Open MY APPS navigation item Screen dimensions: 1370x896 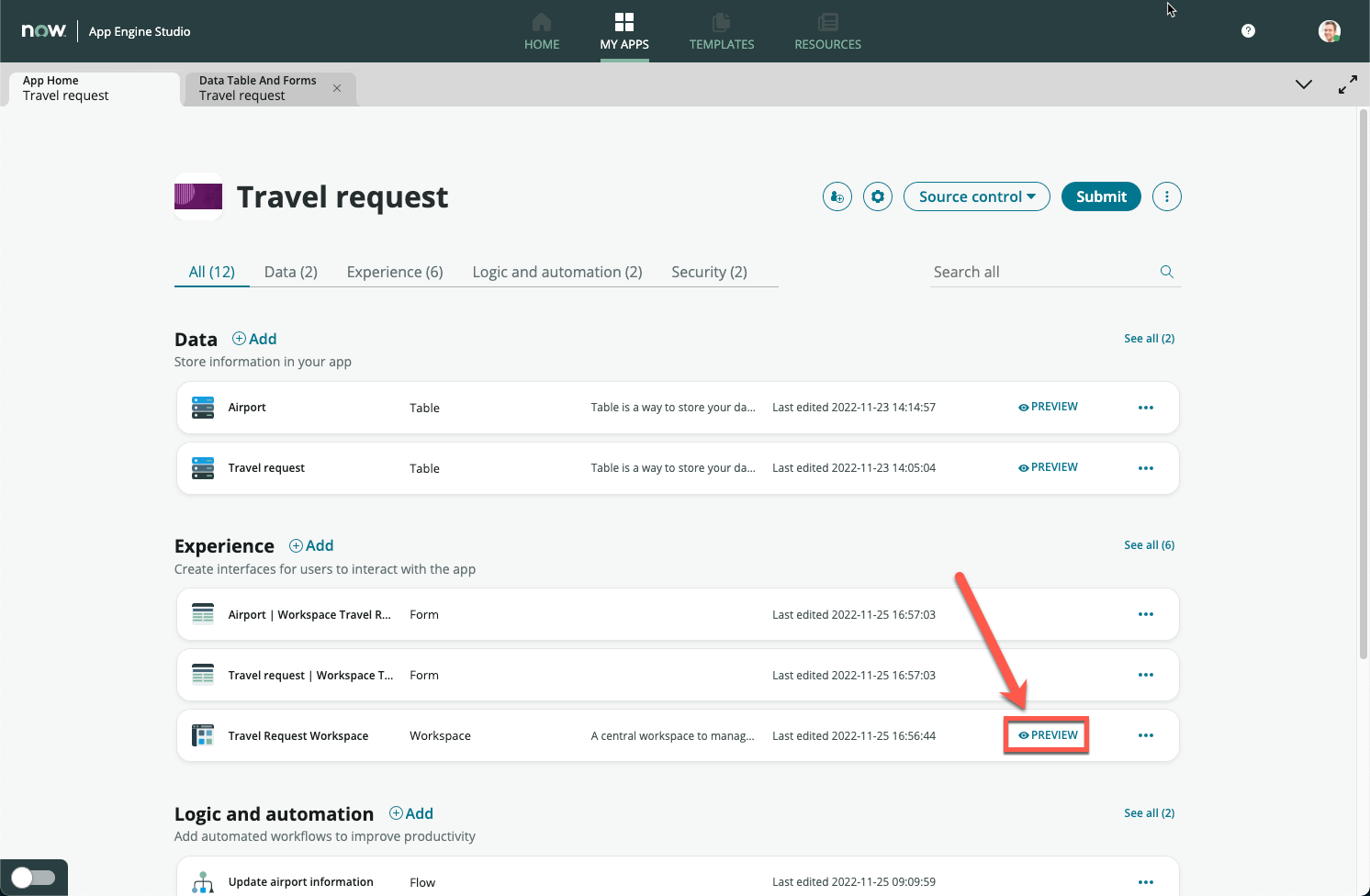[x=624, y=32]
